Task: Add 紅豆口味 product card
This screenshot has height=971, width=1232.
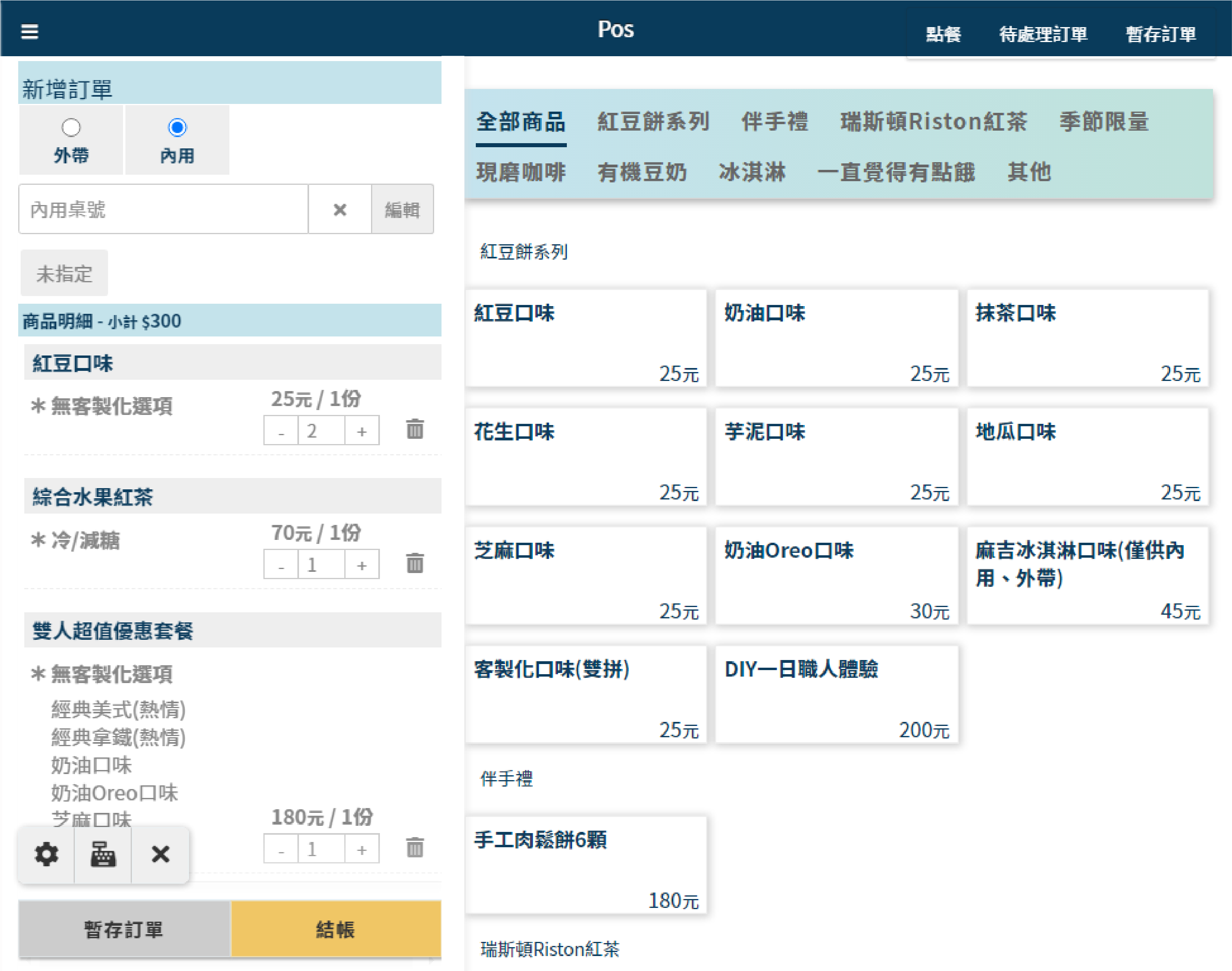Action: (586, 339)
